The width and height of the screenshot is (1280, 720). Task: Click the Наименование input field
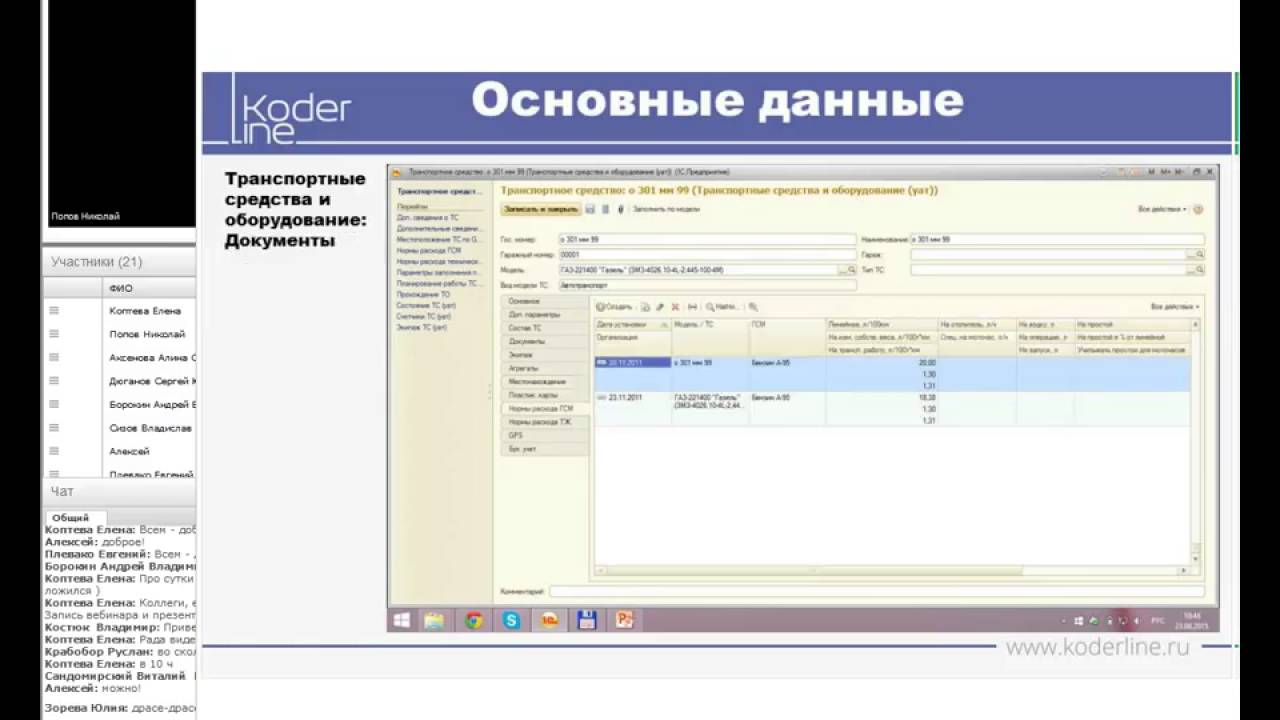coord(1057,240)
